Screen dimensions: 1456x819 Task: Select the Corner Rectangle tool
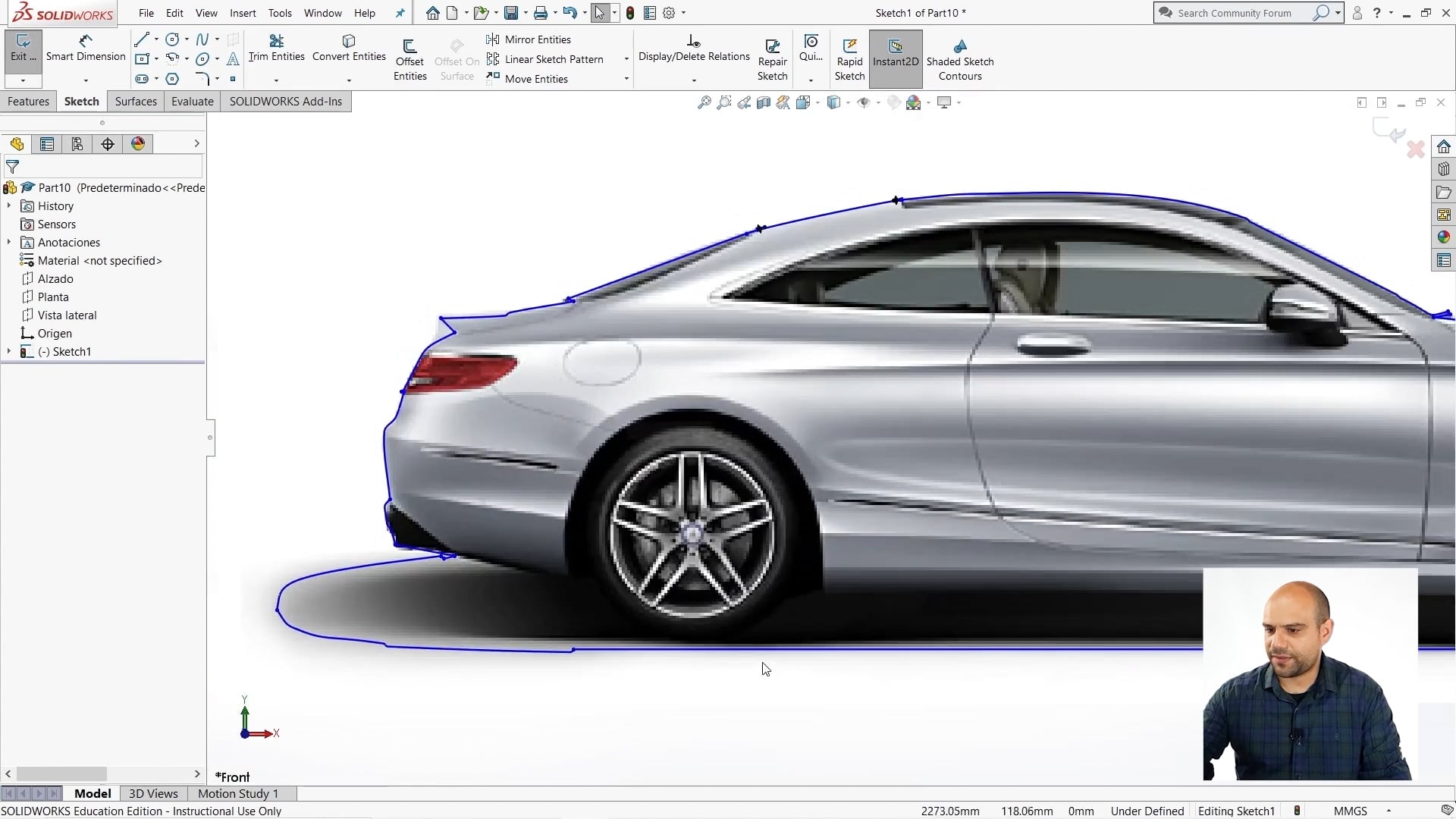142,59
